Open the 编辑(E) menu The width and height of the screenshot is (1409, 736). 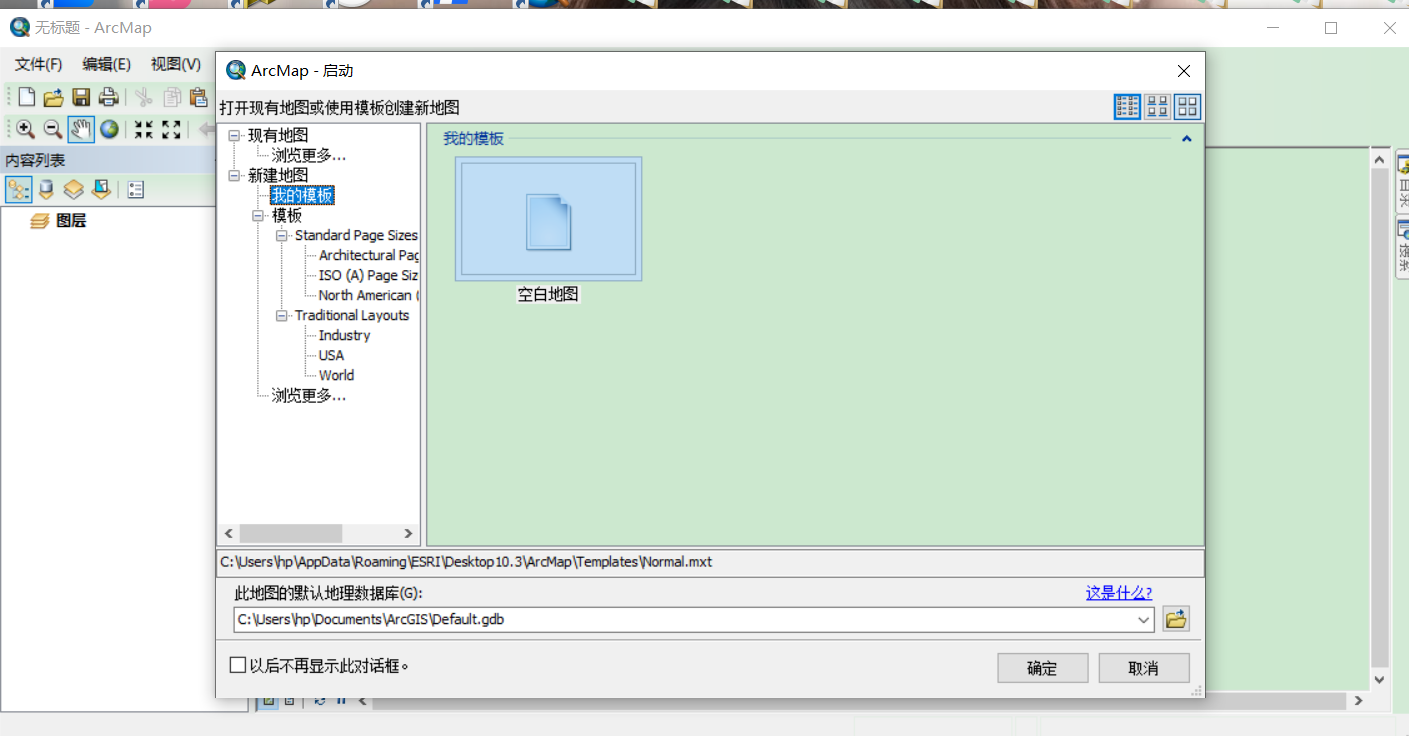[x=107, y=64]
